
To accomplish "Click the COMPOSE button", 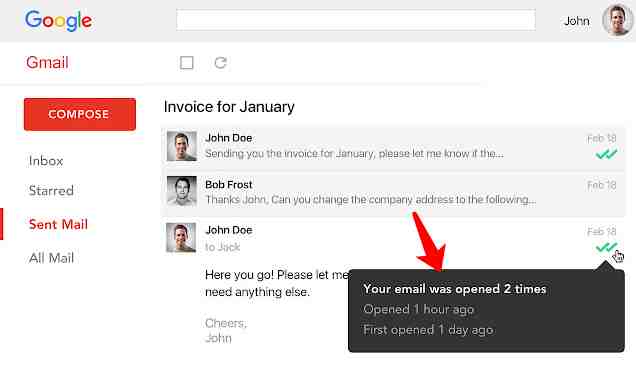I will tap(80, 114).
